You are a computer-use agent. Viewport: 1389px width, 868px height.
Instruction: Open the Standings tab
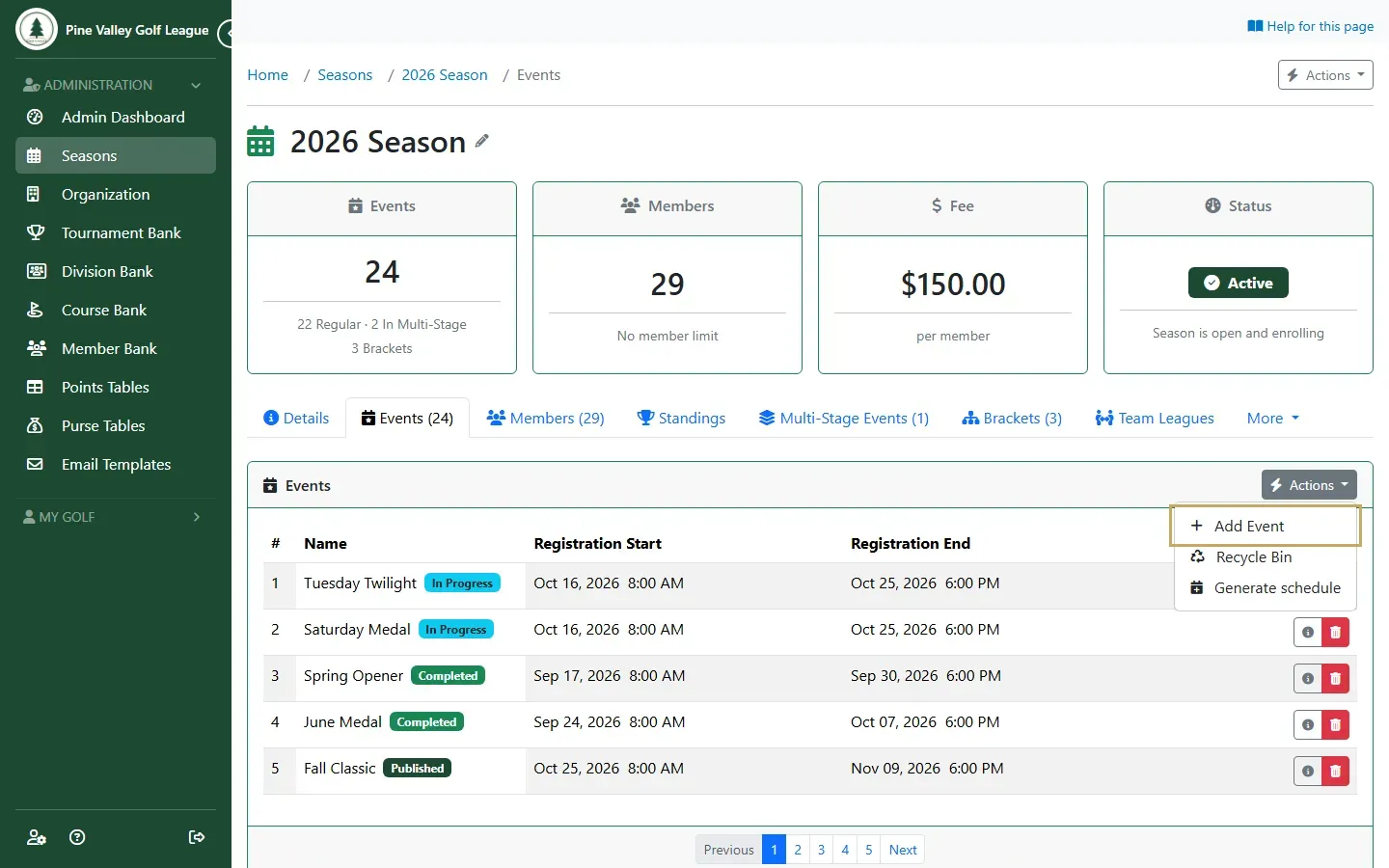coord(681,418)
